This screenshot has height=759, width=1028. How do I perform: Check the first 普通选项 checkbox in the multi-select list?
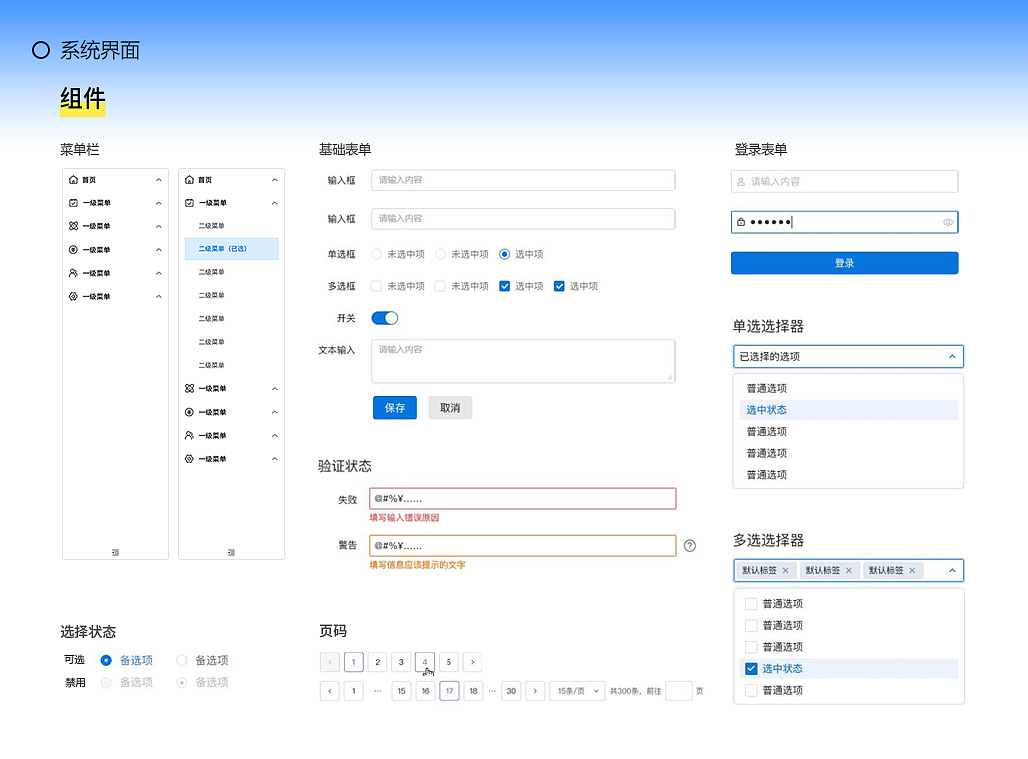(751, 604)
